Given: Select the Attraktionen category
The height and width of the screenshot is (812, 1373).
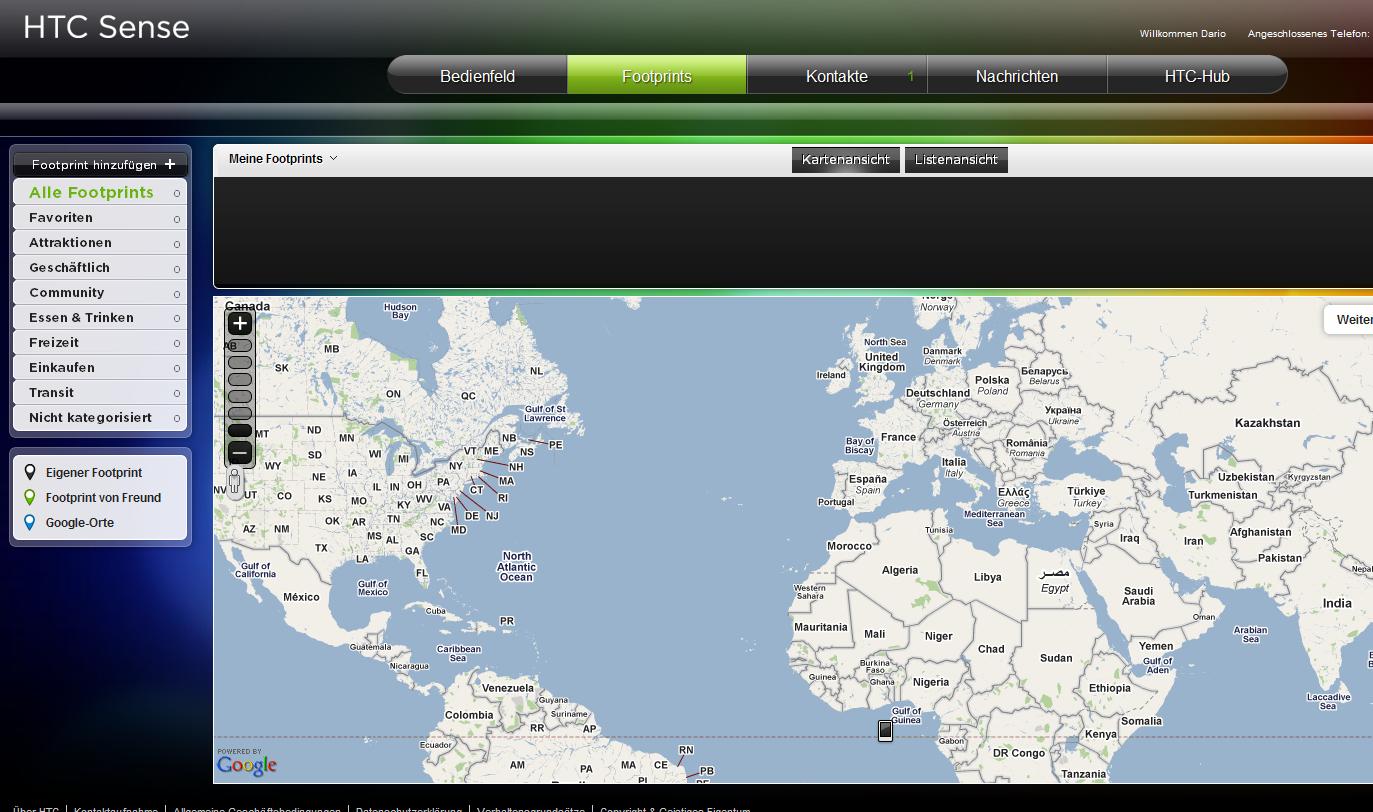Looking at the screenshot, I should 100,242.
